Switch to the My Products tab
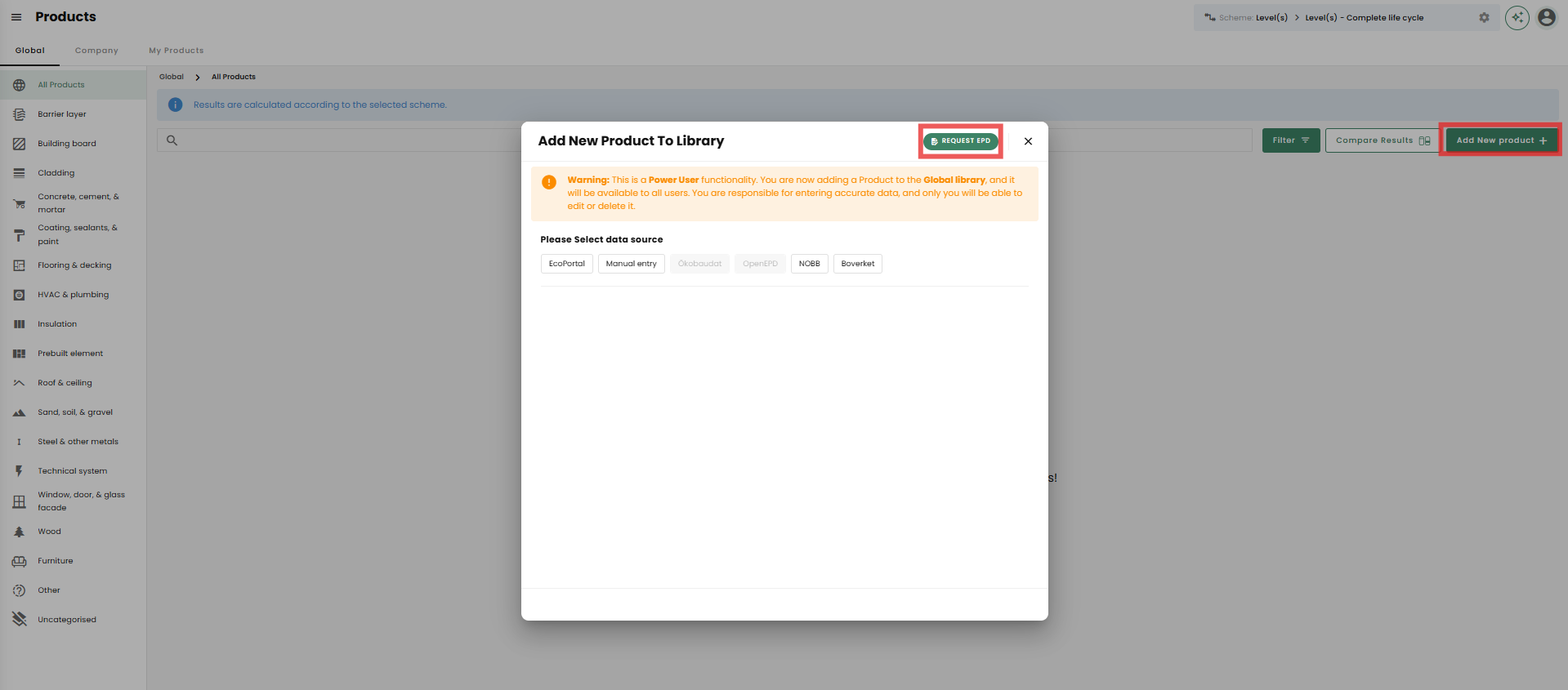The image size is (1568, 690). pos(176,51)
